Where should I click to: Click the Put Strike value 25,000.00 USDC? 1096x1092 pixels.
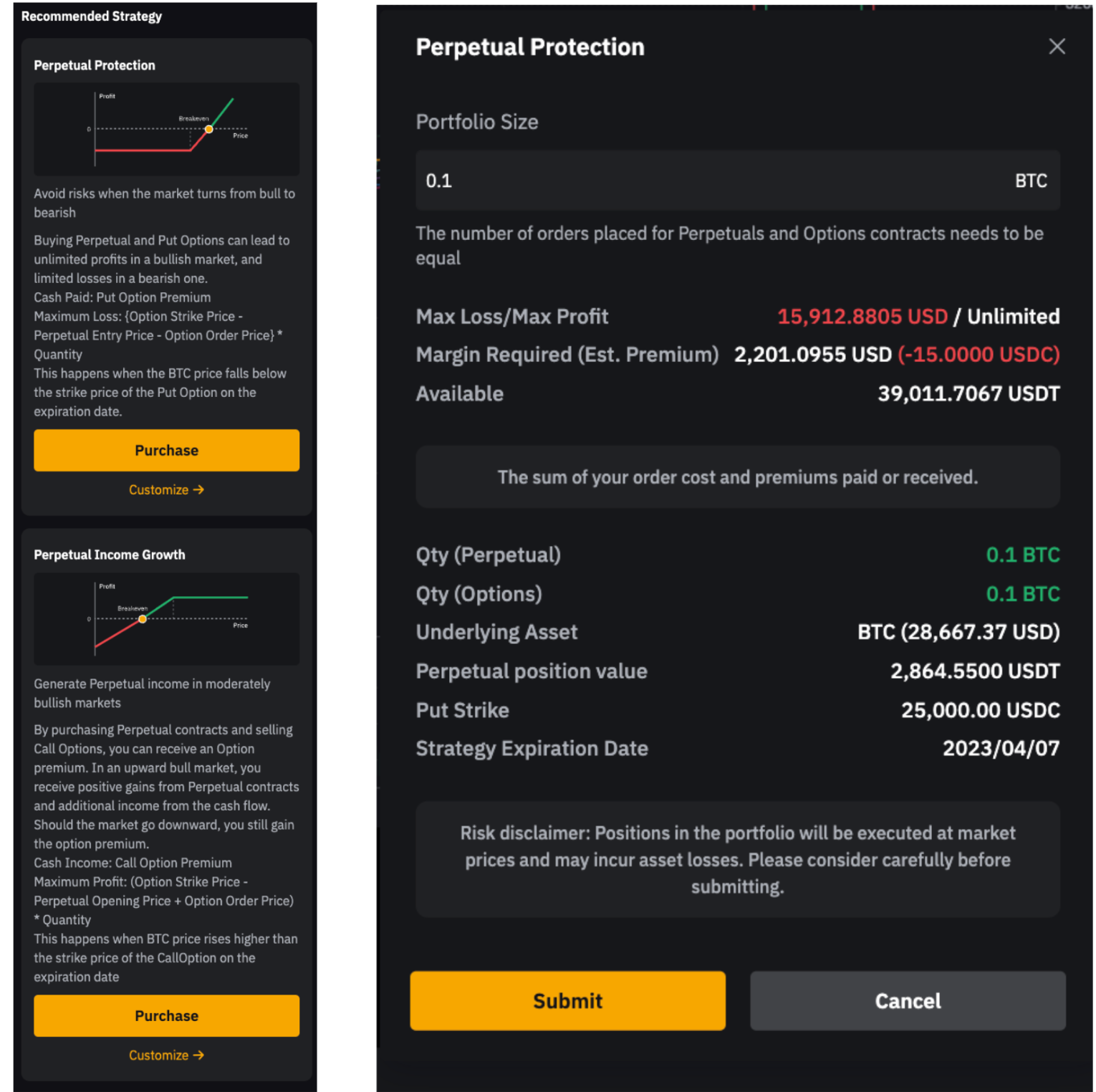(x=980, y=710)
